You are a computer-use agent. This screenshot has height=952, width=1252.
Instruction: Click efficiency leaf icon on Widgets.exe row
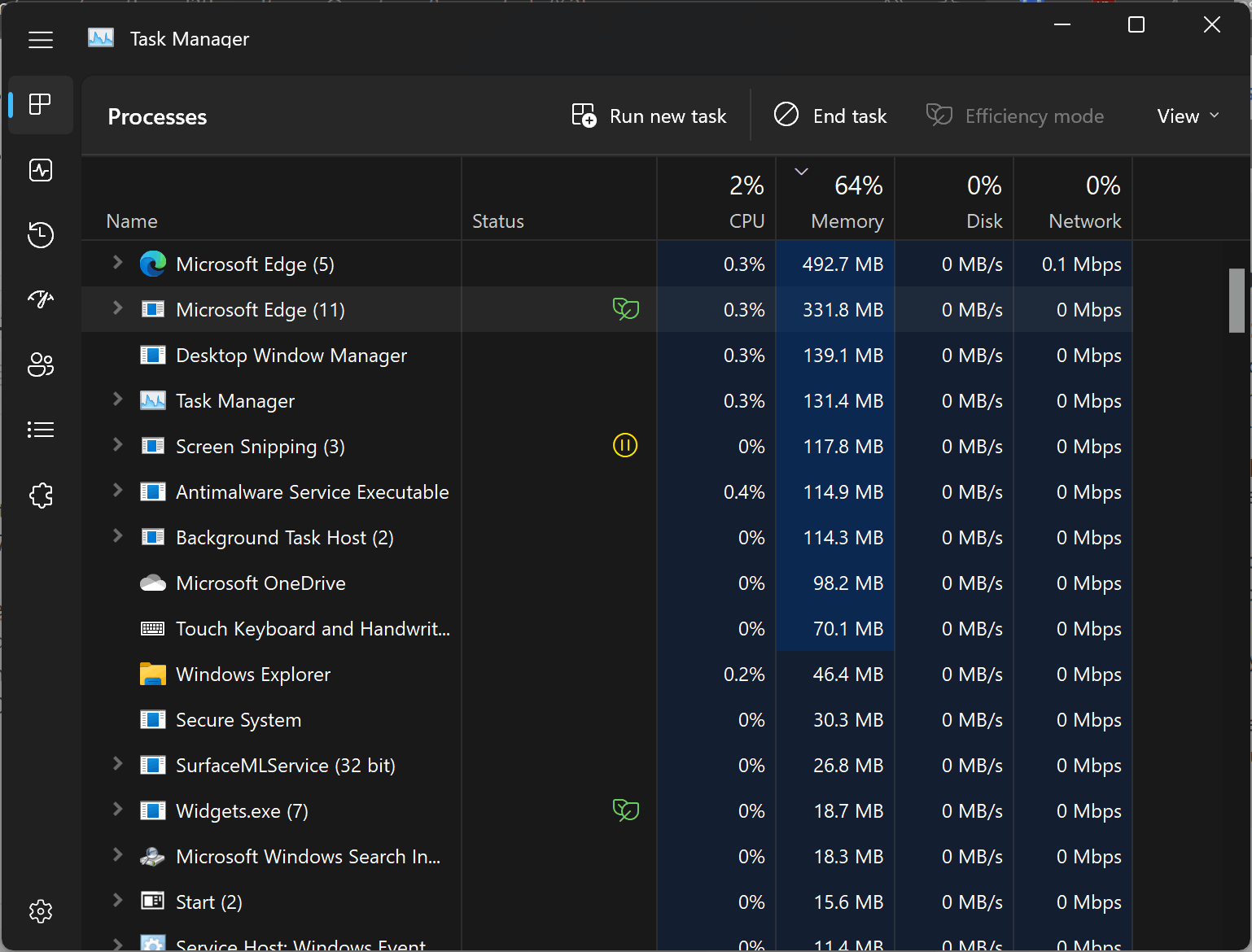point(625,810)
